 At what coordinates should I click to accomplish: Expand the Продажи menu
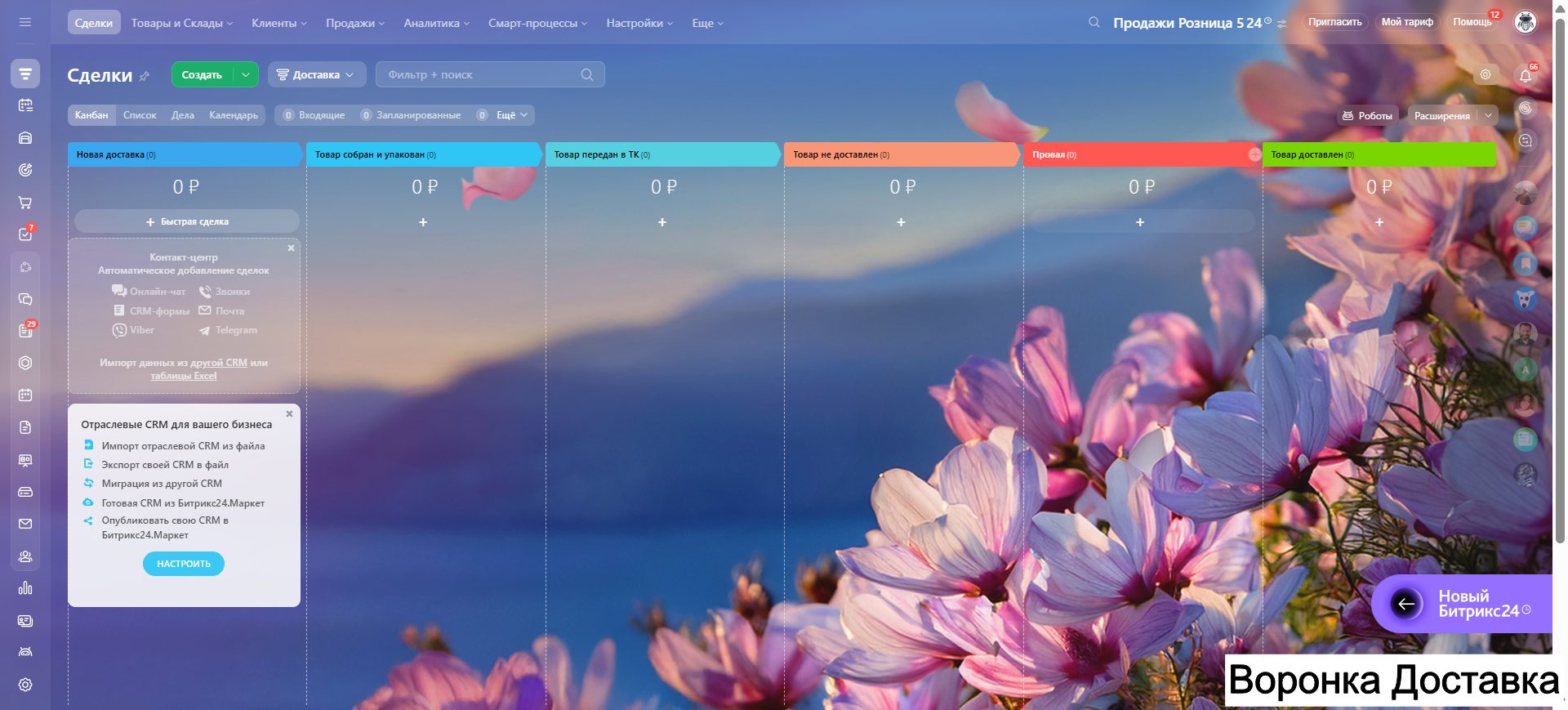[x=355, y=23]
